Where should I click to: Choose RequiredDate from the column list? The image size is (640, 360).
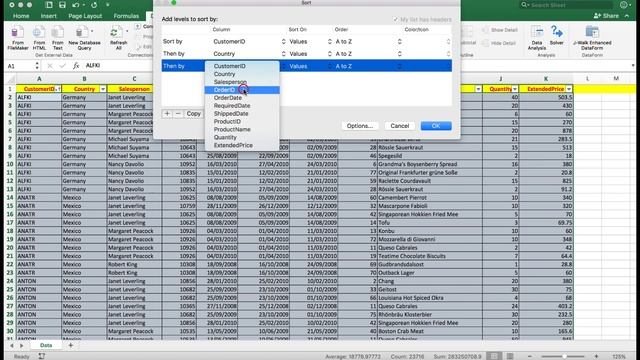point(242,106)
